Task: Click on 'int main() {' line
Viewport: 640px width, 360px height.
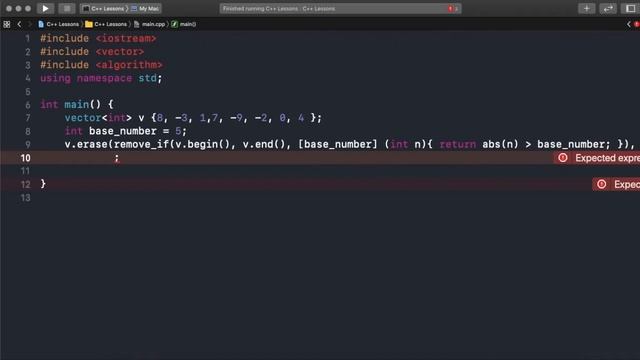Action: [x=77, y=104]
